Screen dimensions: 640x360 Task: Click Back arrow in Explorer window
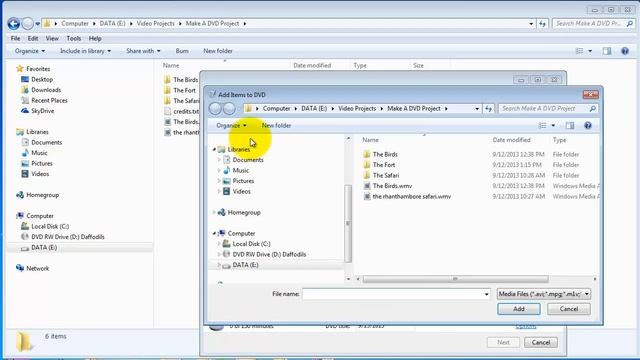[x=13, y=24]
